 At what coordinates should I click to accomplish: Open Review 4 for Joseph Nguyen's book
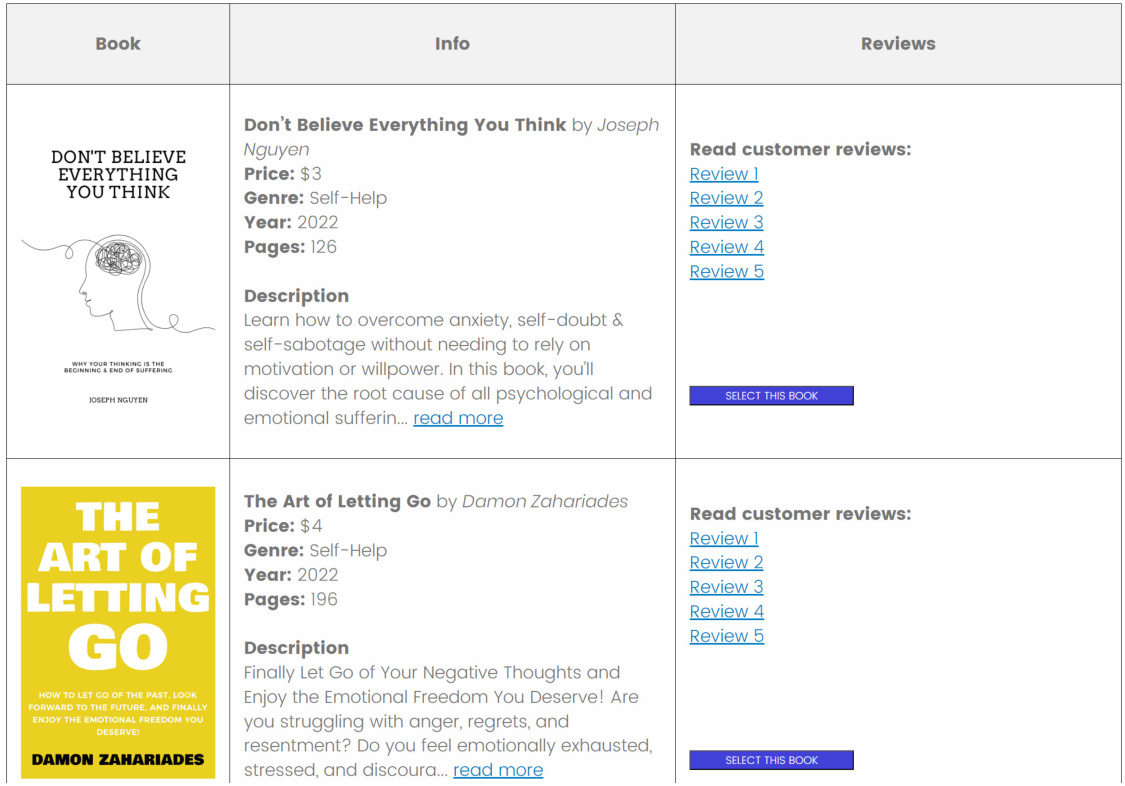pyautogui.click(x=726, y=247)
